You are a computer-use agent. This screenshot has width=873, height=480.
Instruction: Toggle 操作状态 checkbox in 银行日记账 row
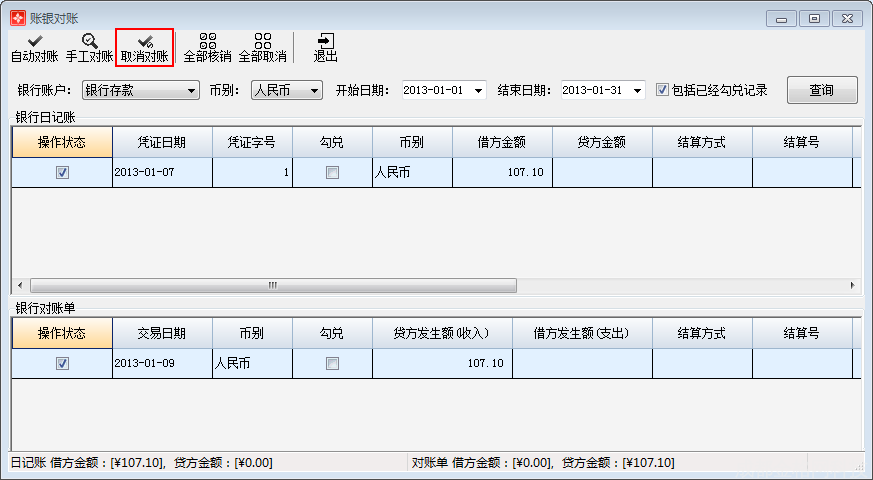click(x=62, y=172)
